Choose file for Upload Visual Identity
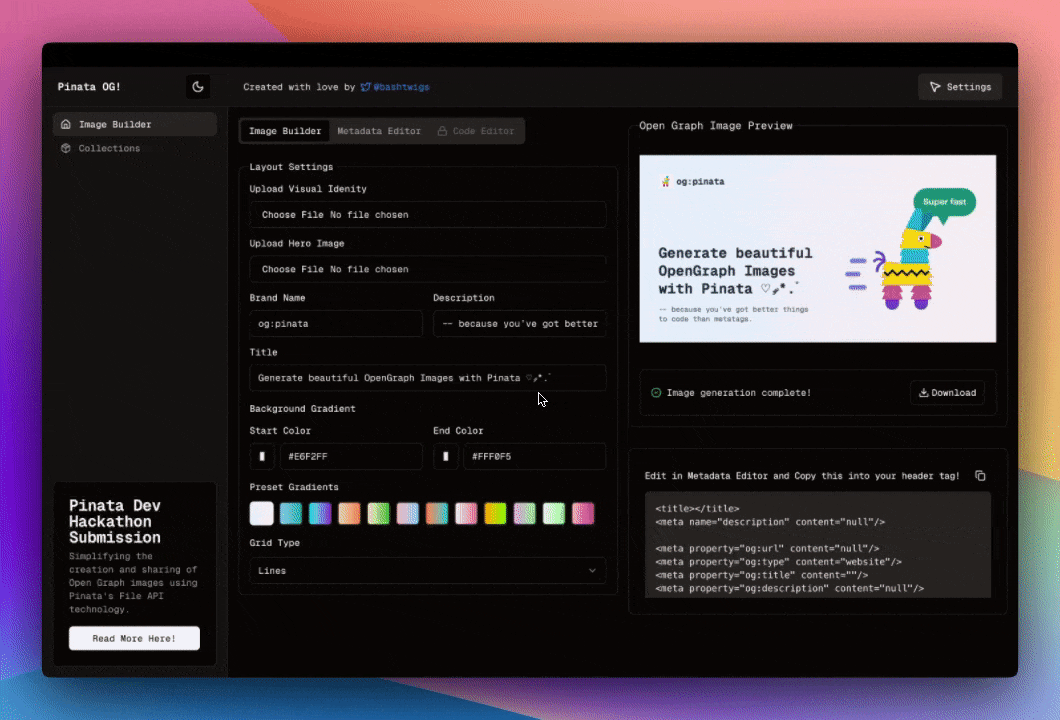1060x720 pixels. (427, 214)
